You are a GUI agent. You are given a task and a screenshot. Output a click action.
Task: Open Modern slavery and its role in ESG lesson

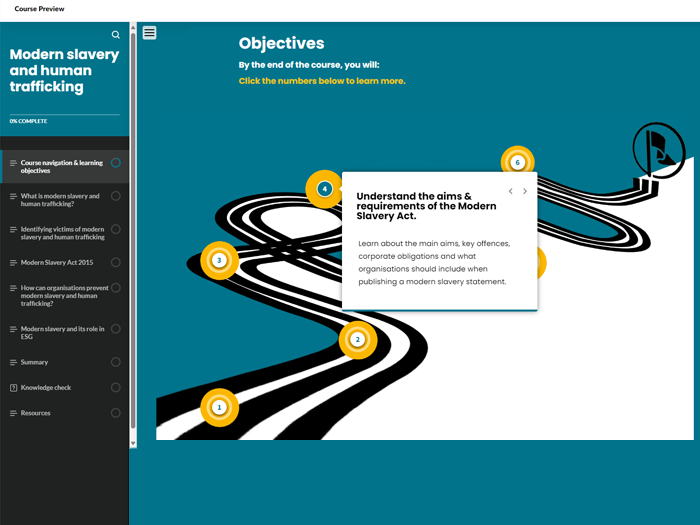[x=65, y=333]
